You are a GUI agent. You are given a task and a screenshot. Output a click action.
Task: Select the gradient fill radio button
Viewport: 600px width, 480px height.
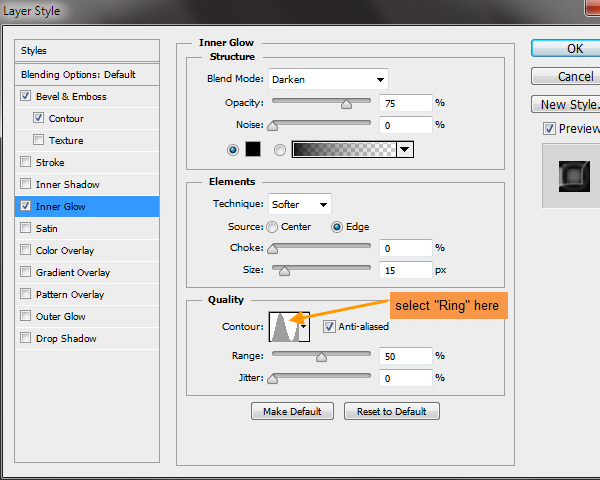pyautogui.click(x=279, y=149)
